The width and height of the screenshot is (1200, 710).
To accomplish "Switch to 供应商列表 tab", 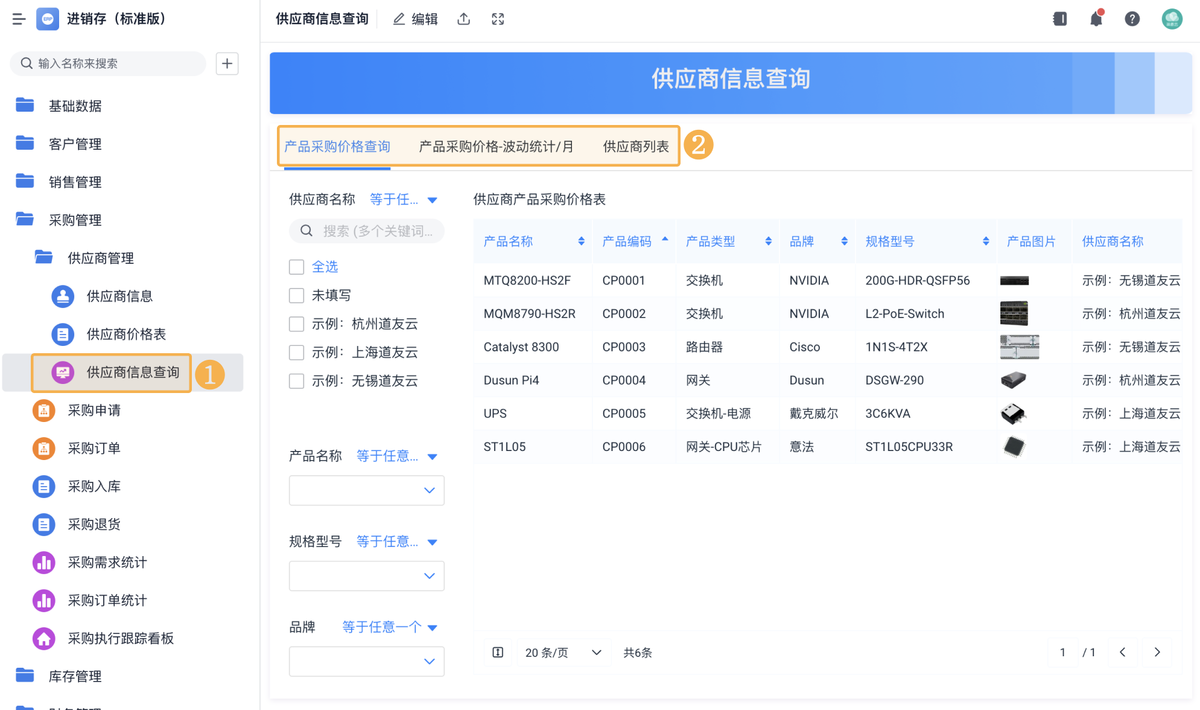I will coord(636,146).
